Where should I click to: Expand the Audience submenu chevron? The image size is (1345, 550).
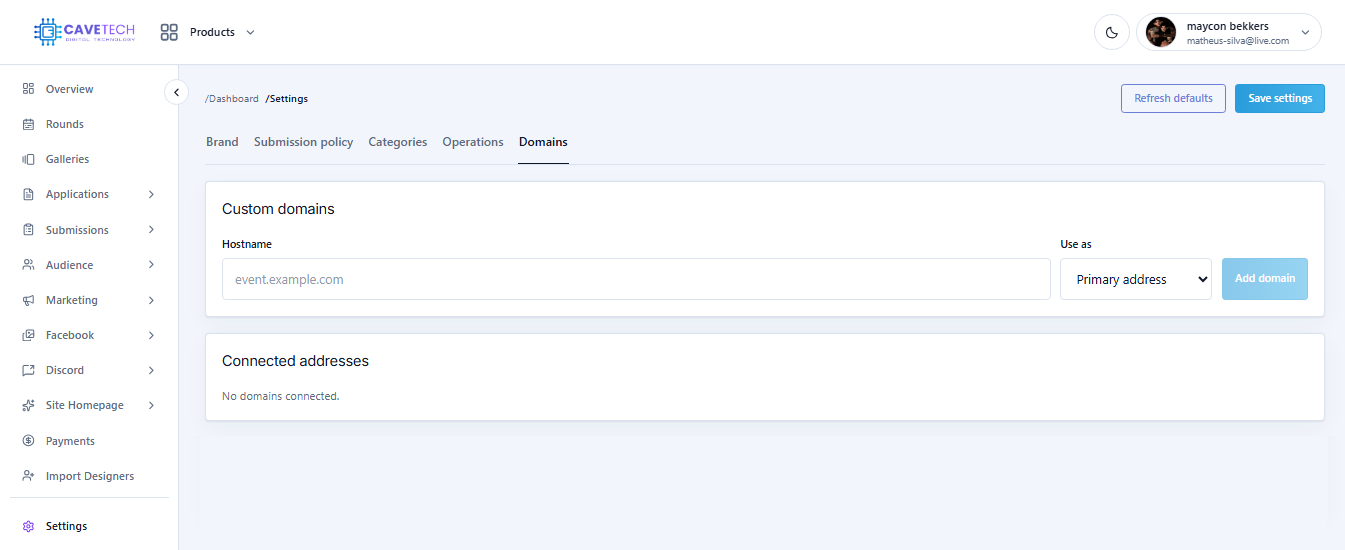151,265
